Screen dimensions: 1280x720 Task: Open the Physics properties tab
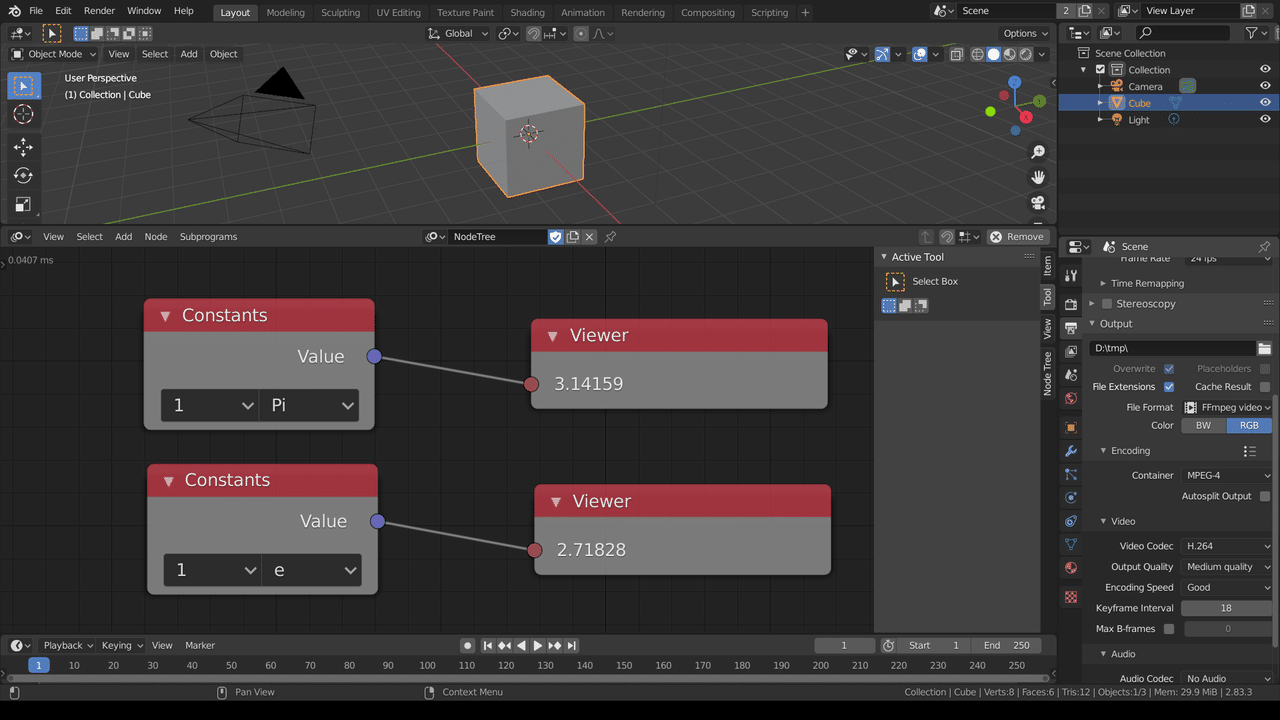(1071, 498)
